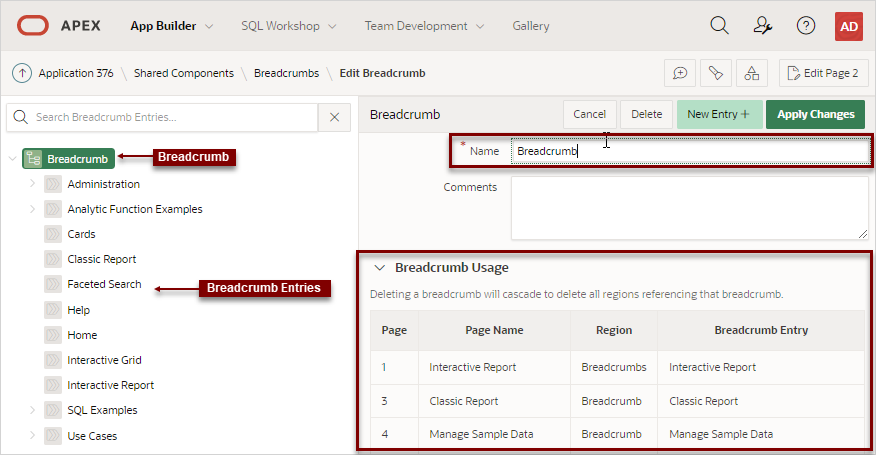Expand the Analytic Function Examples node
This screenshot has height=455, width=876.
32,208
